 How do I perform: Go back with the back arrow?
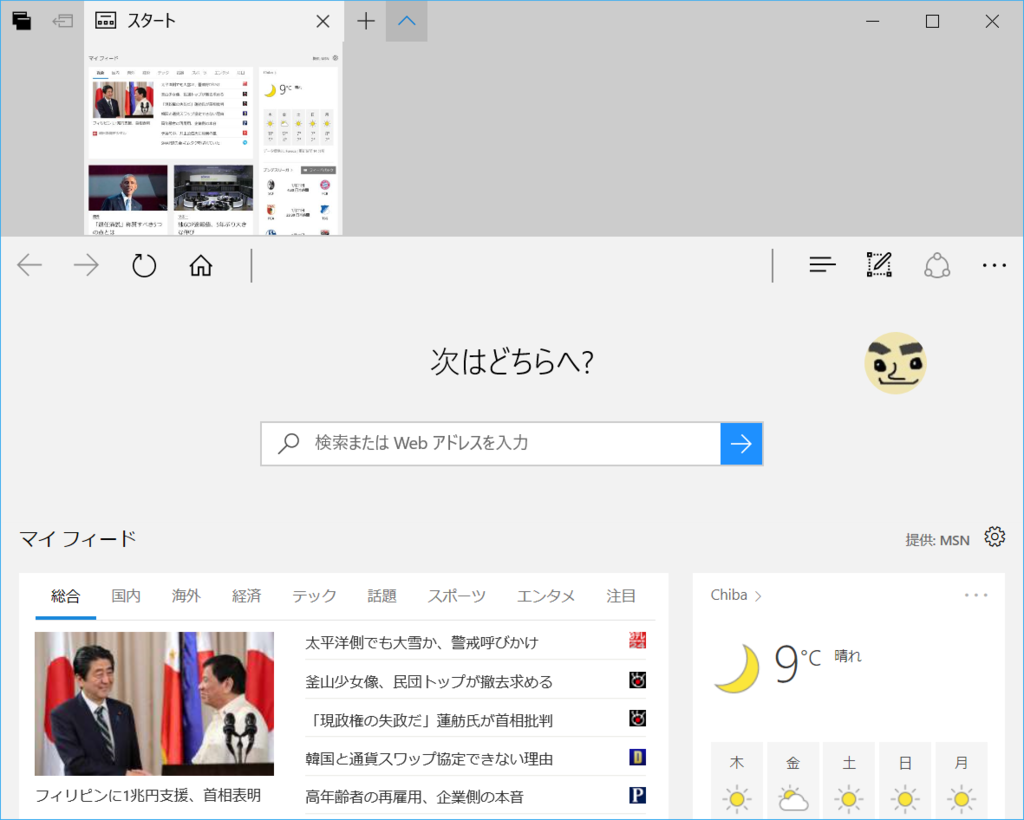coord(29,265)
